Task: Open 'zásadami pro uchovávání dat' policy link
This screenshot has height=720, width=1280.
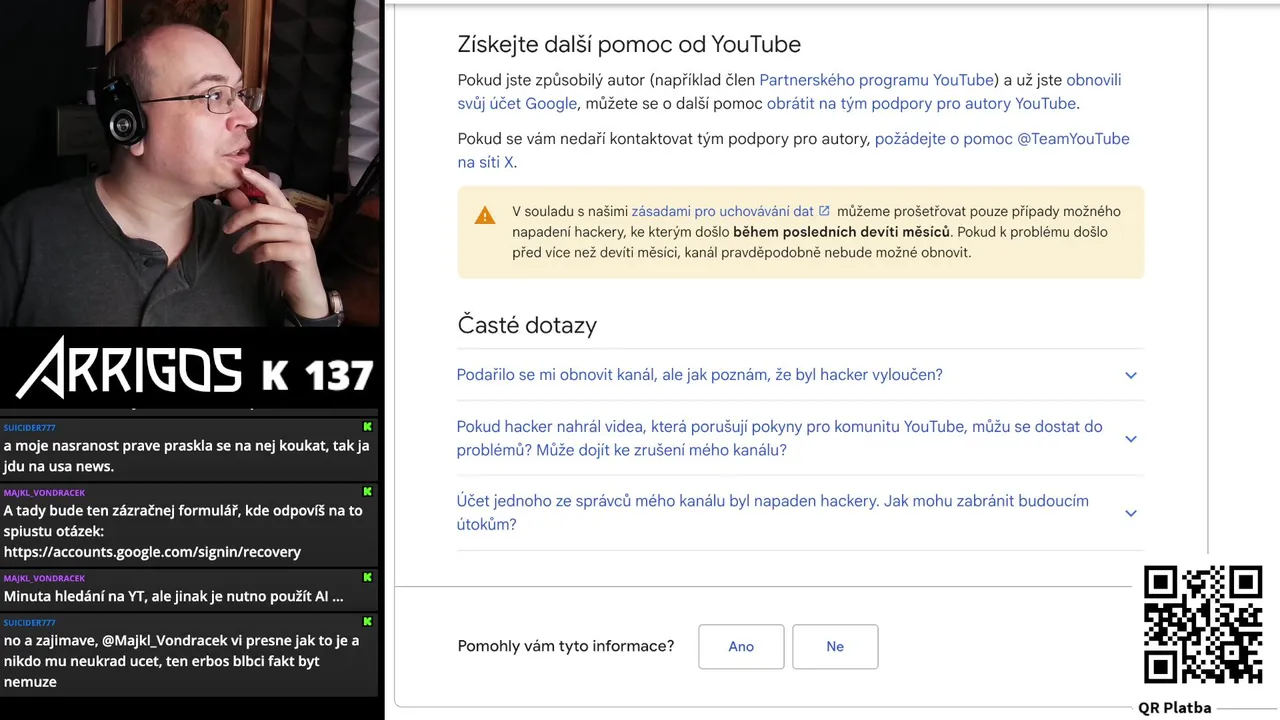Action: (722, 211)
